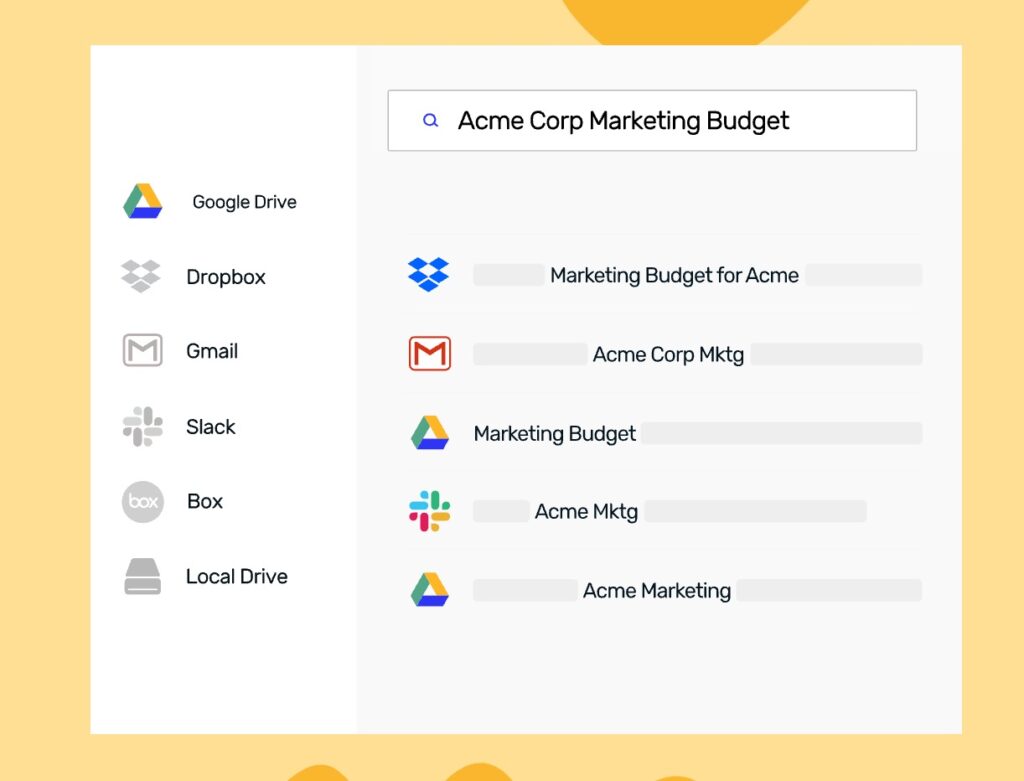The width and height of the screenshot is (1024, 781).
Task: Open result Acme Mktg
Action: tap(586, 511)
